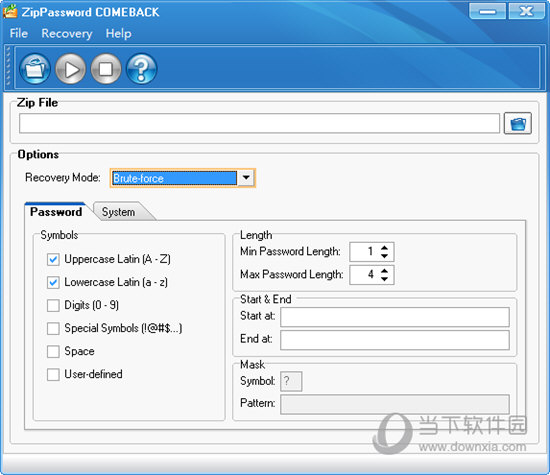Enable Digits (0 - 9) checkbox
Viewport: 550px width, 475px height.
pyautogui.click(x=53, y=306)
